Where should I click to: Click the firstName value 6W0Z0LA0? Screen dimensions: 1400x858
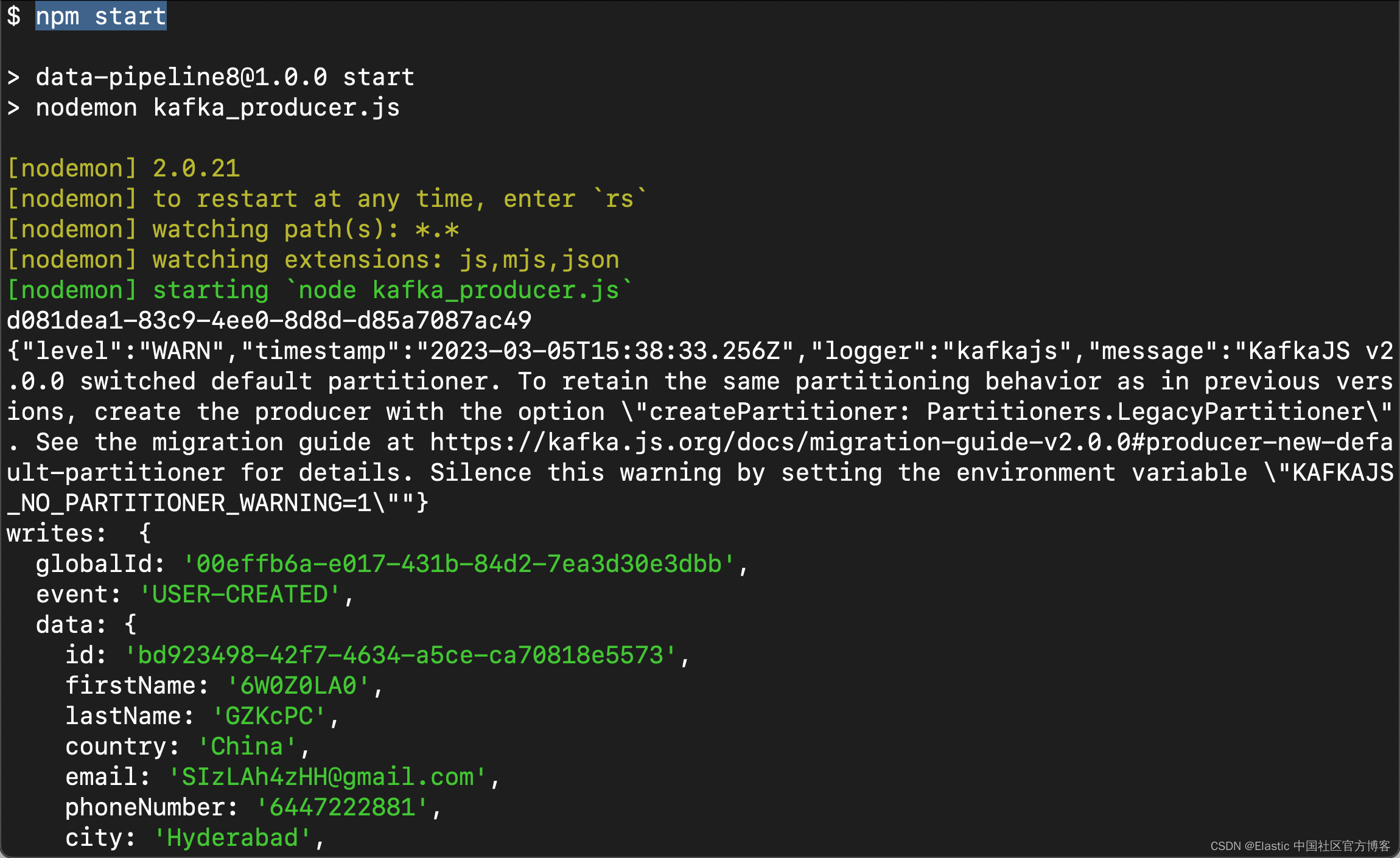[x=298, y=686]
